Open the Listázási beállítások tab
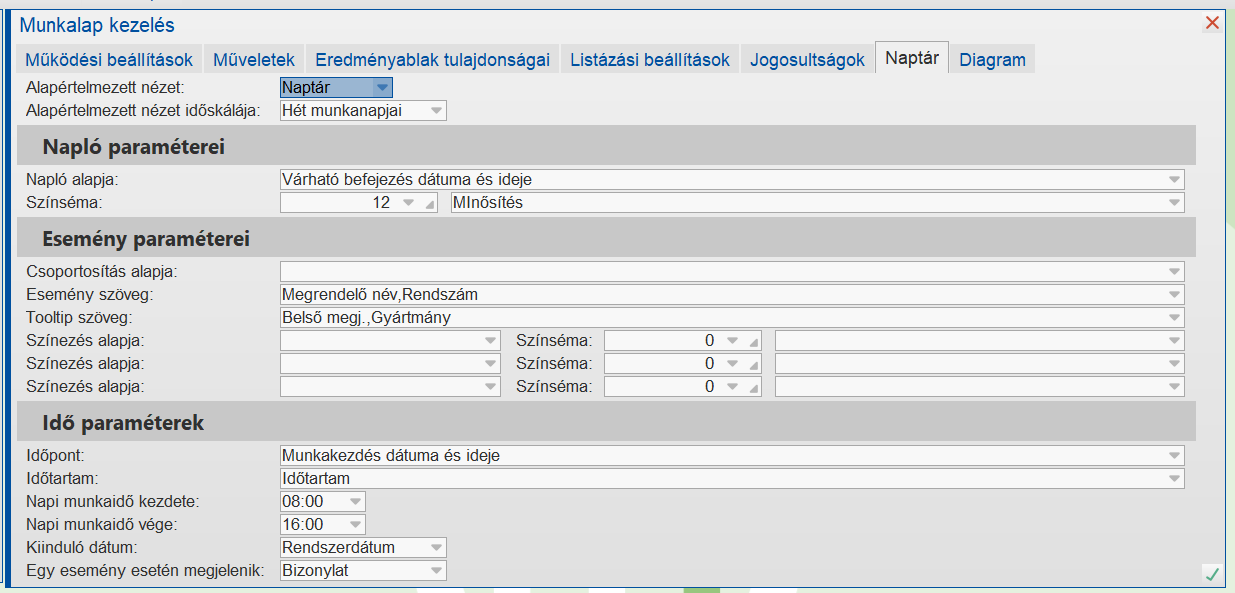This screenshot has width=1235, height=593. point(650,59)
